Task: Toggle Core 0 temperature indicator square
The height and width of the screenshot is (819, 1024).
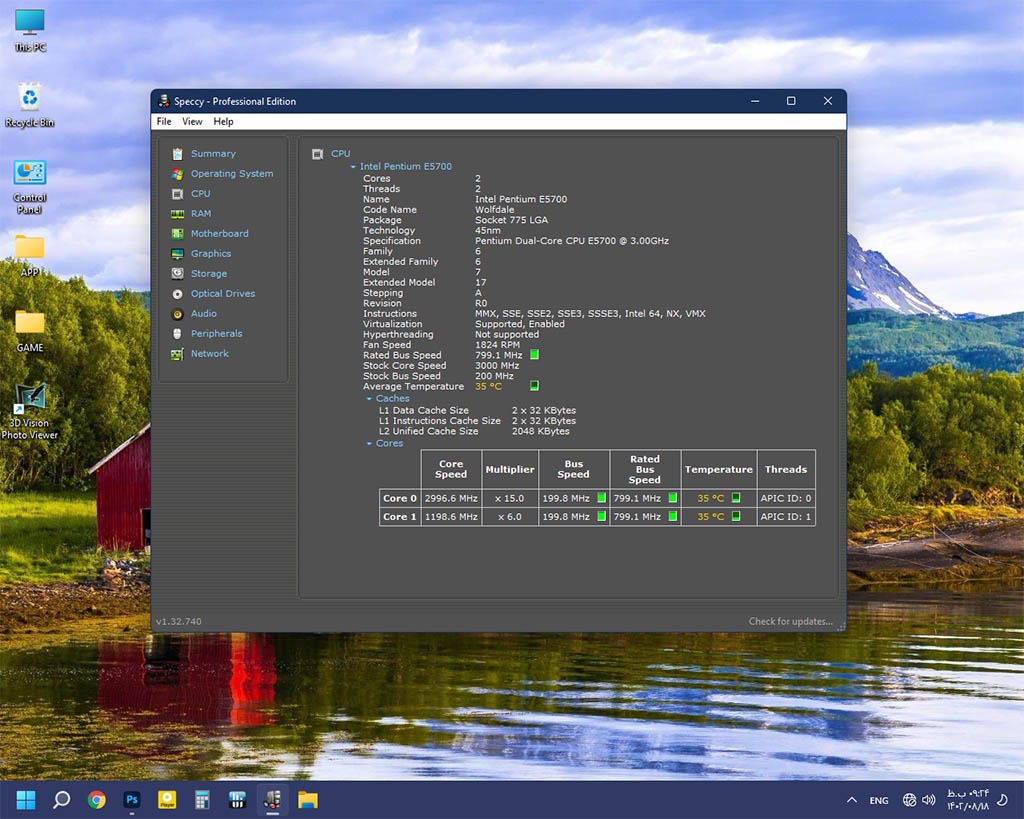Action: [x=737, y=498]
